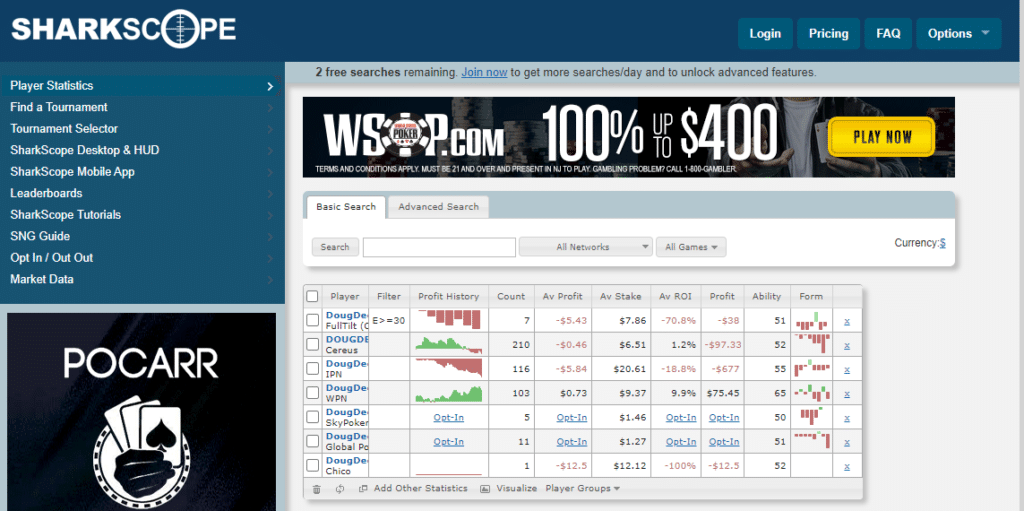This screenshot has width=1024, height=511.
Task: Click the Form chart in the FullTilt row
Action: 812,321
